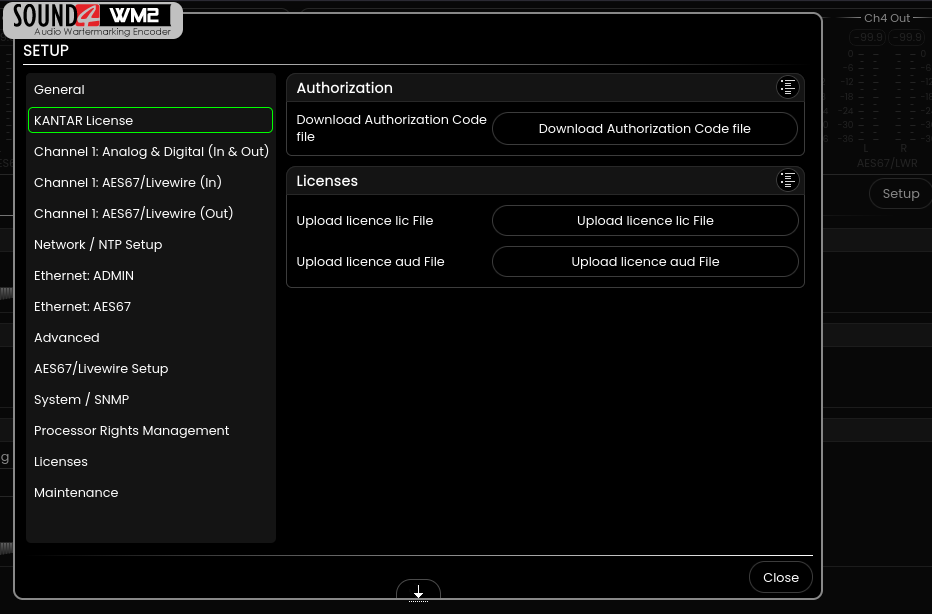Click the SETUP dialog title
Screen dimensions: 932x614
(46, 51)
